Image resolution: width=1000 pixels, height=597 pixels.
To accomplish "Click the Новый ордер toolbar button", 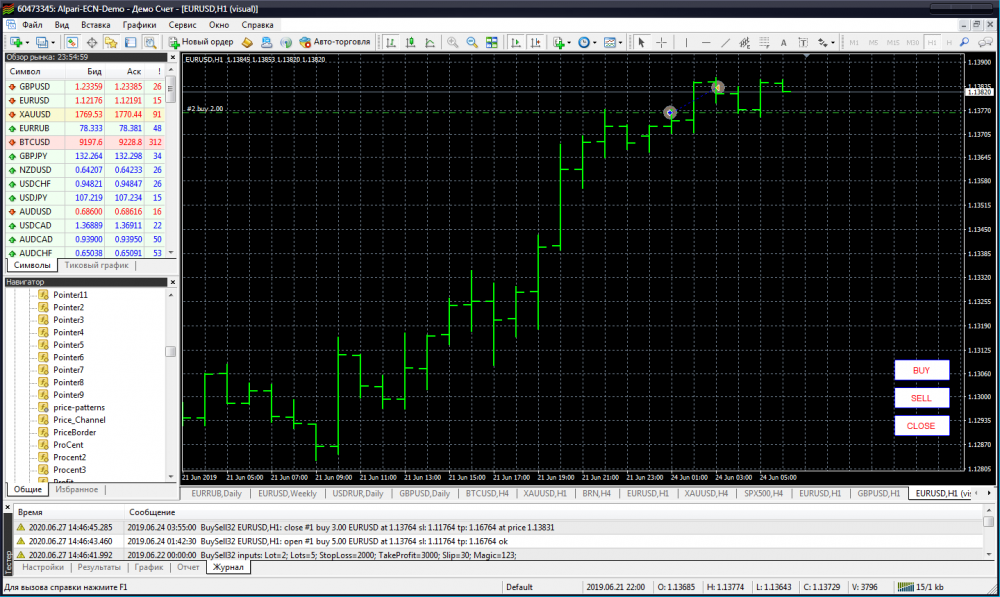I will pyautogui.click(x=201, y=42).
